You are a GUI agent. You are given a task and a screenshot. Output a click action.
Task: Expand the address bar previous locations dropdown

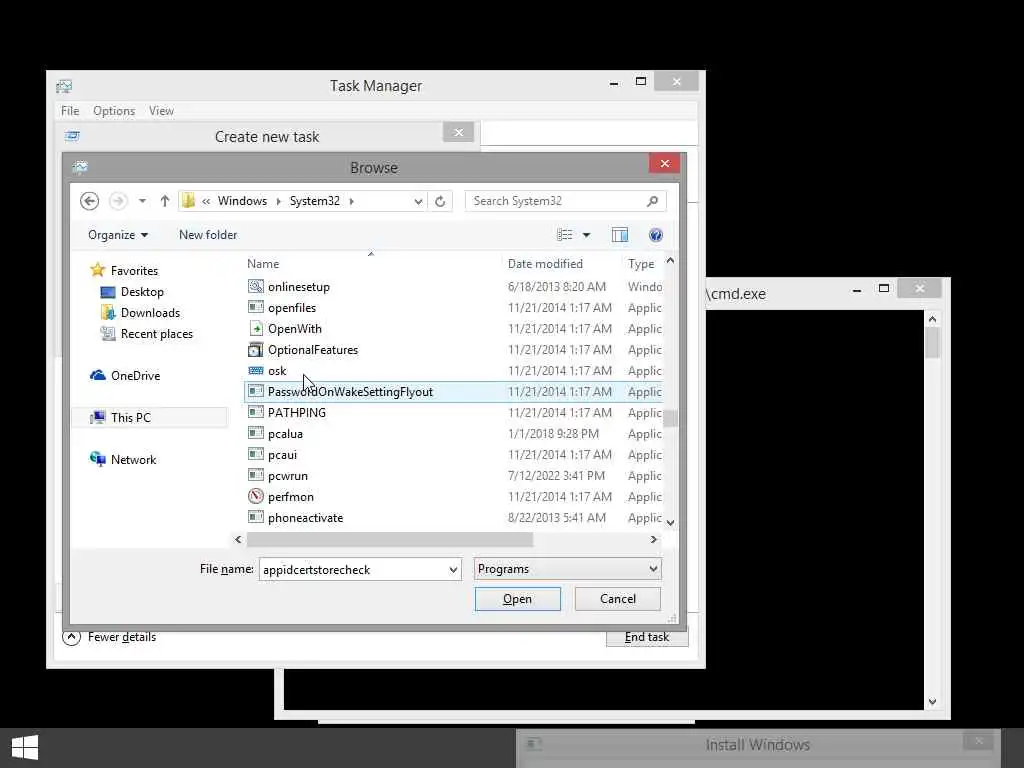point(418,201)
